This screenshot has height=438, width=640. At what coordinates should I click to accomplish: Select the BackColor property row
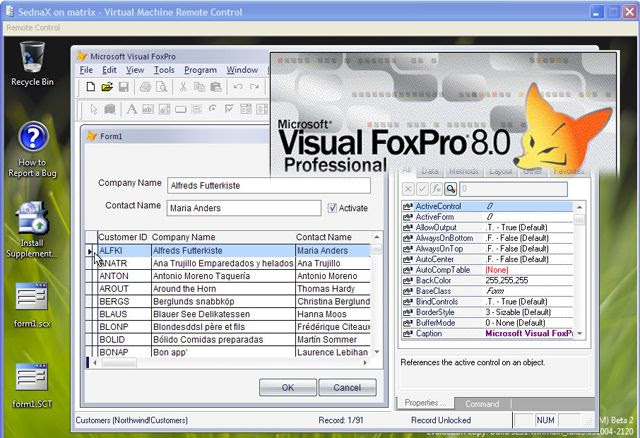[x=487, y=280]
